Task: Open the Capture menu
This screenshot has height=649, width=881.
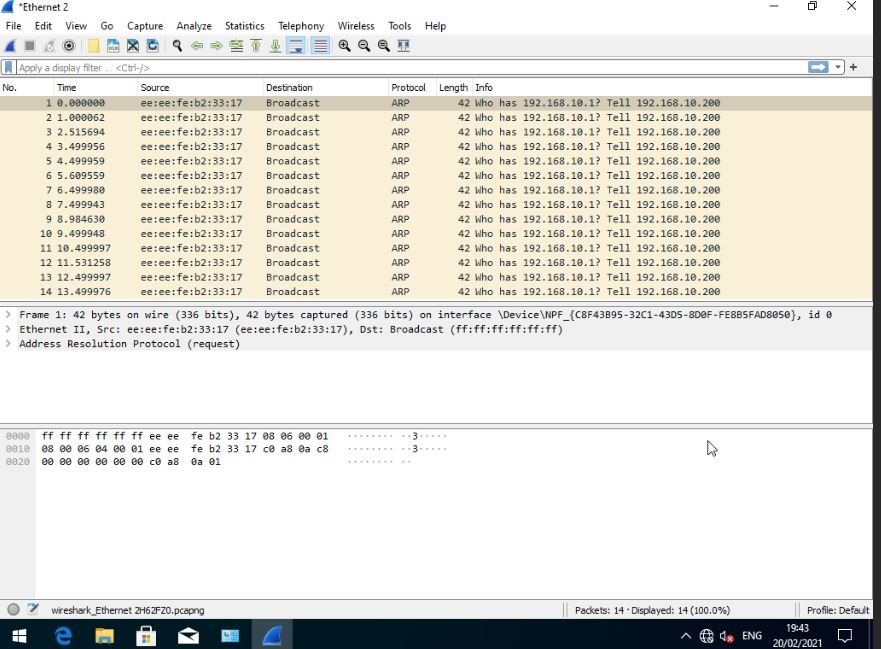Action: tap(145, 26)
